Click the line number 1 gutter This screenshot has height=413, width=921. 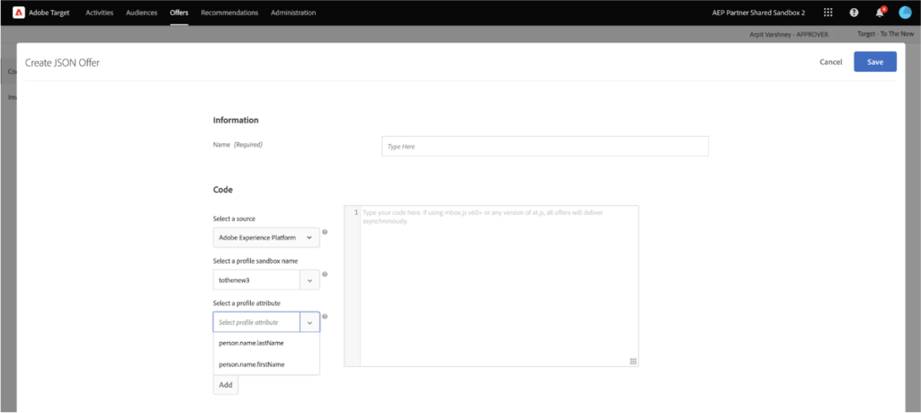click(x=356, y=213)
